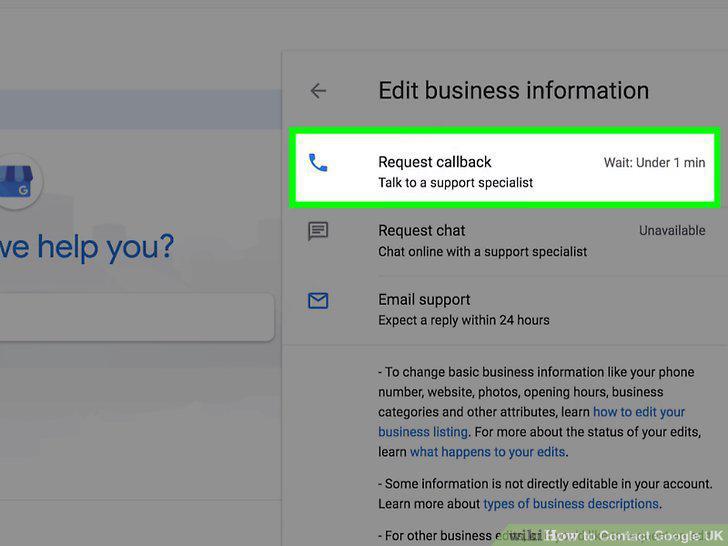The image size is (728, 546).
Task: Click the back arrow beside Edit business information
Action: coord(318,91)
